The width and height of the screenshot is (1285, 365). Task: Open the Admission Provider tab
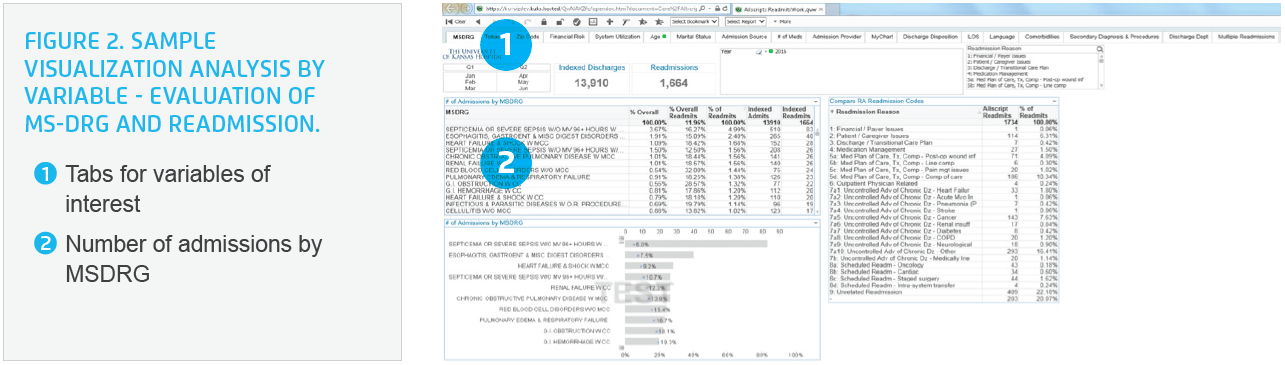pos(836,37)
